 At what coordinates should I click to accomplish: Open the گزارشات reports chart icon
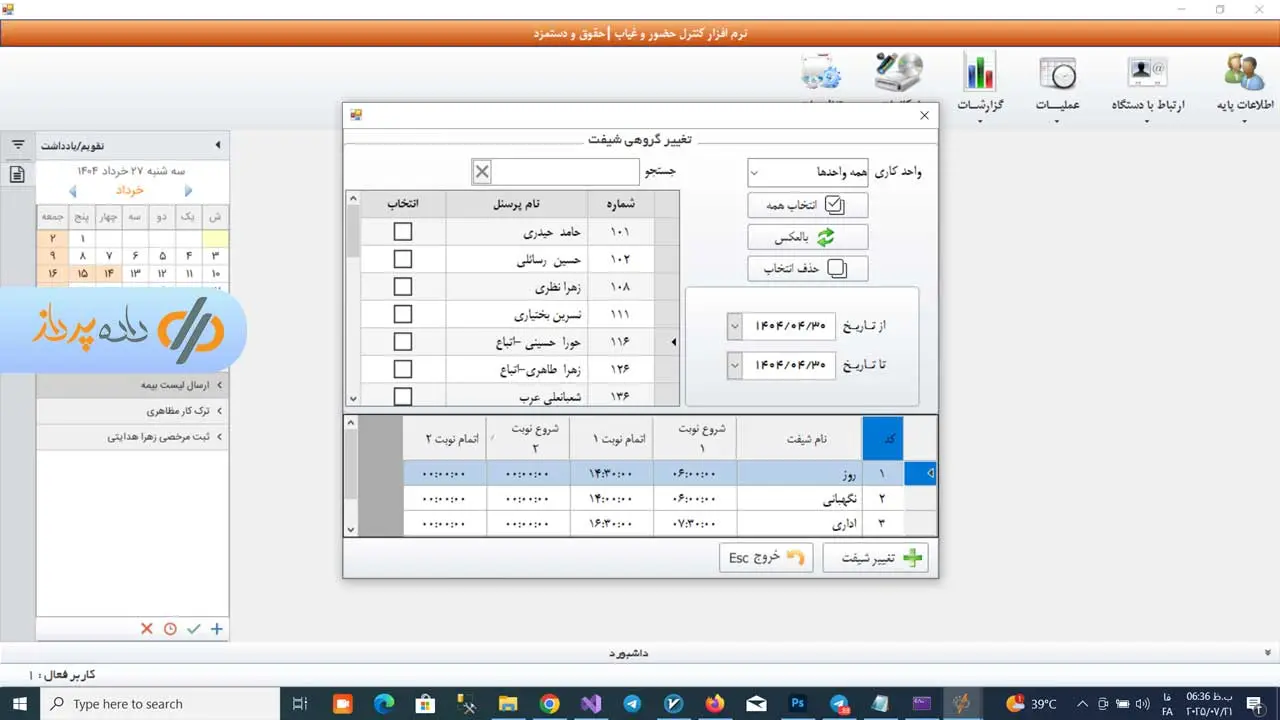click(980, 74)
